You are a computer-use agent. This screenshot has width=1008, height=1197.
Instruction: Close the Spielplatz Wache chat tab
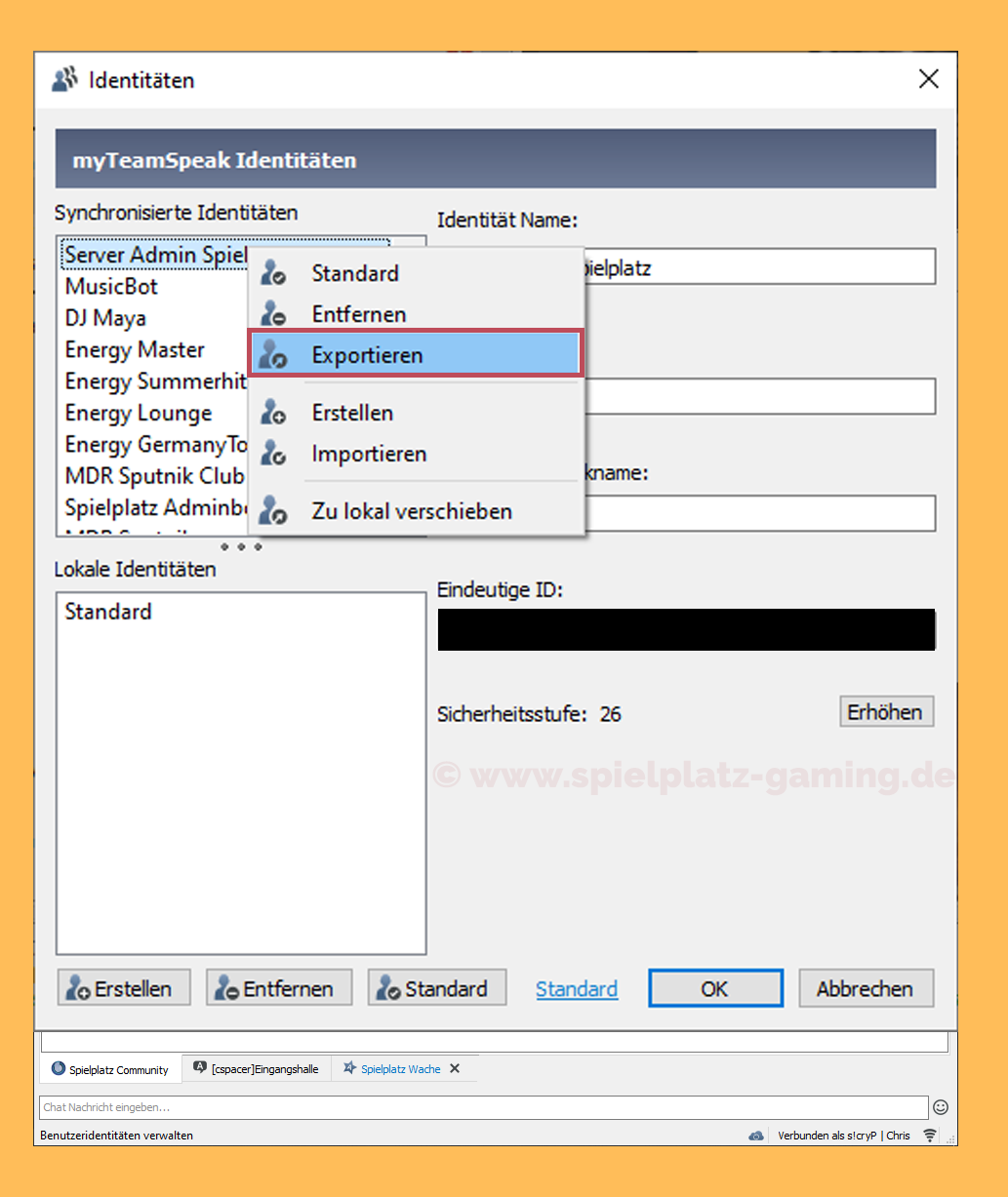[x=455, y=1069]
